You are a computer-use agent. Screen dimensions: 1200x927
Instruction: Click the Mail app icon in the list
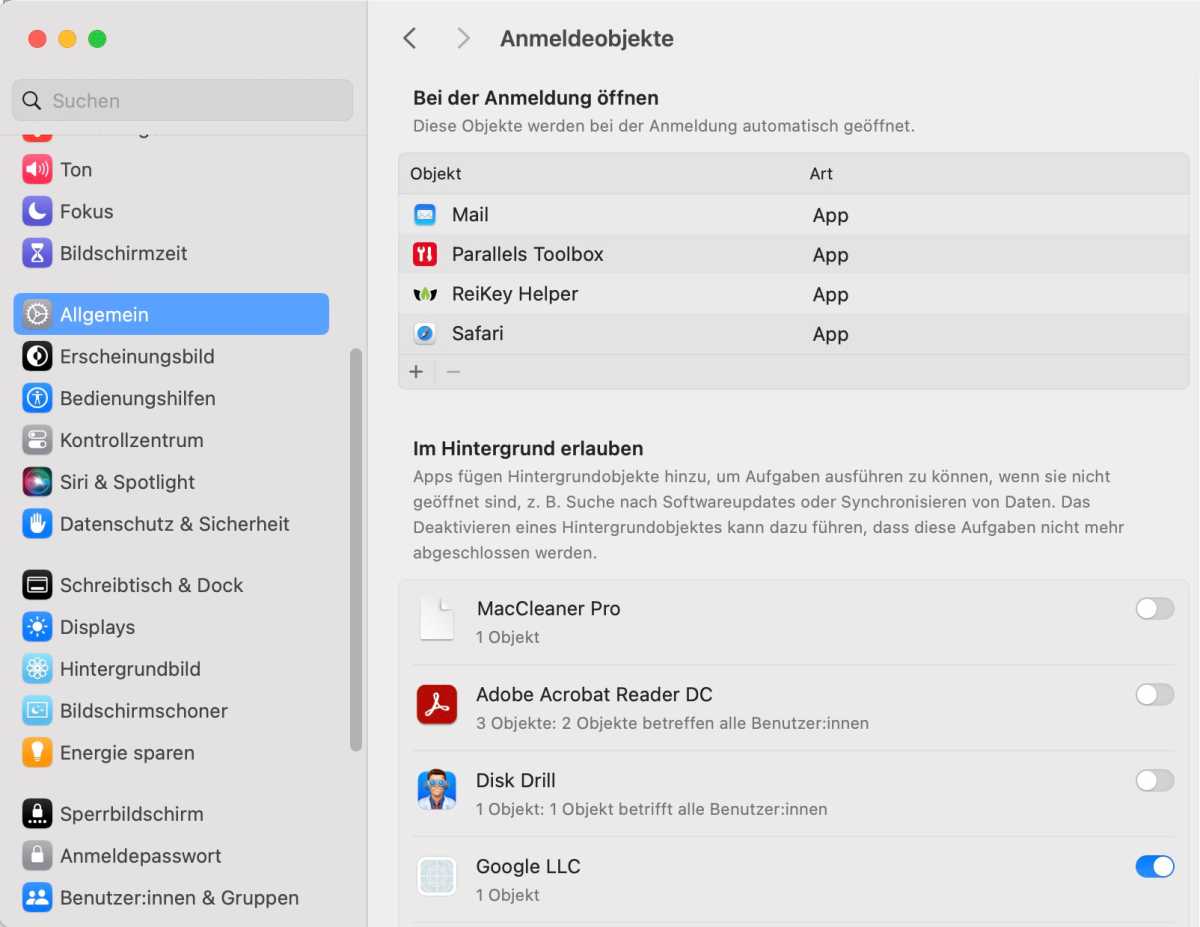(x=425, y=215)
